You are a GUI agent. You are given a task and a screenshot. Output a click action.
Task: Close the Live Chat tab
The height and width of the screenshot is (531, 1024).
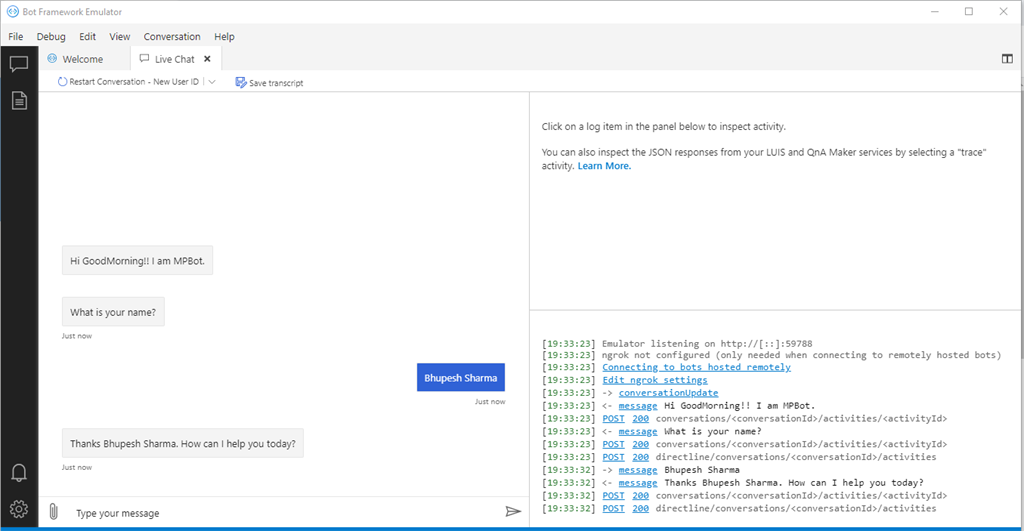207,59
